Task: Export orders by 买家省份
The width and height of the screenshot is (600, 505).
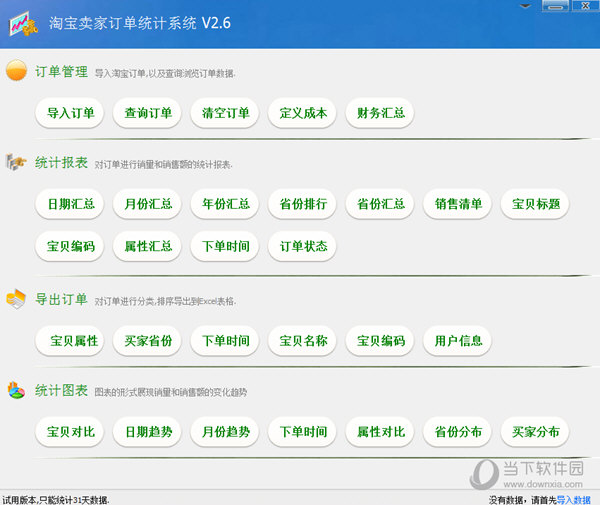Action: pyautogui.click(x=147, y=340)
